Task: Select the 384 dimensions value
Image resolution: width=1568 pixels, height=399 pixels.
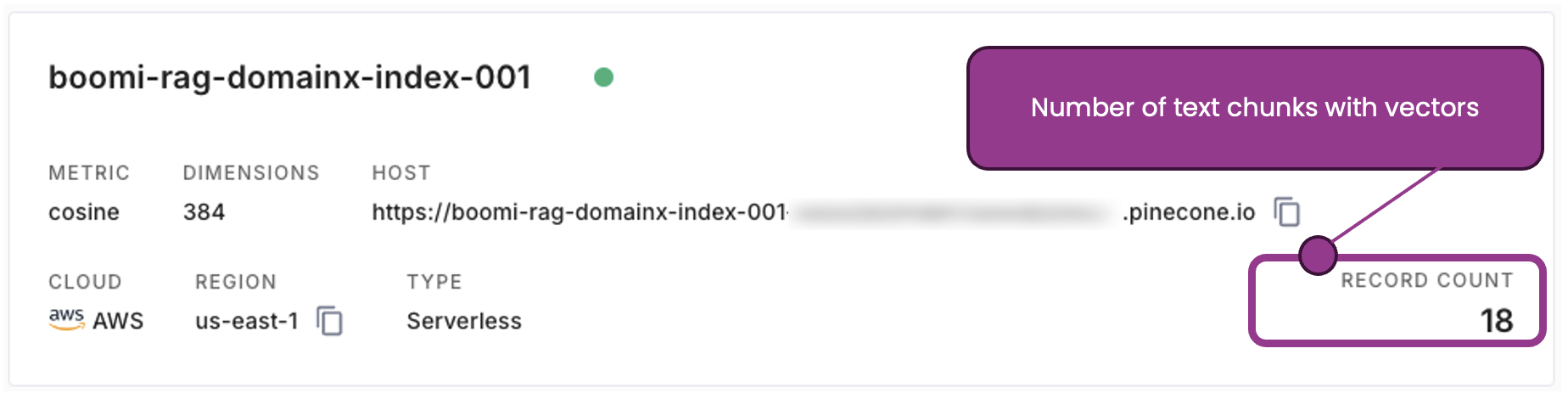Action: [204, 211]
